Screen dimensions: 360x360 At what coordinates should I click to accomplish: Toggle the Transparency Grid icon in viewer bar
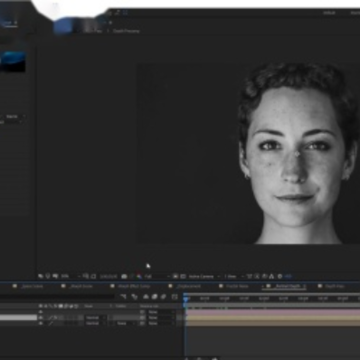click(183, 276)
